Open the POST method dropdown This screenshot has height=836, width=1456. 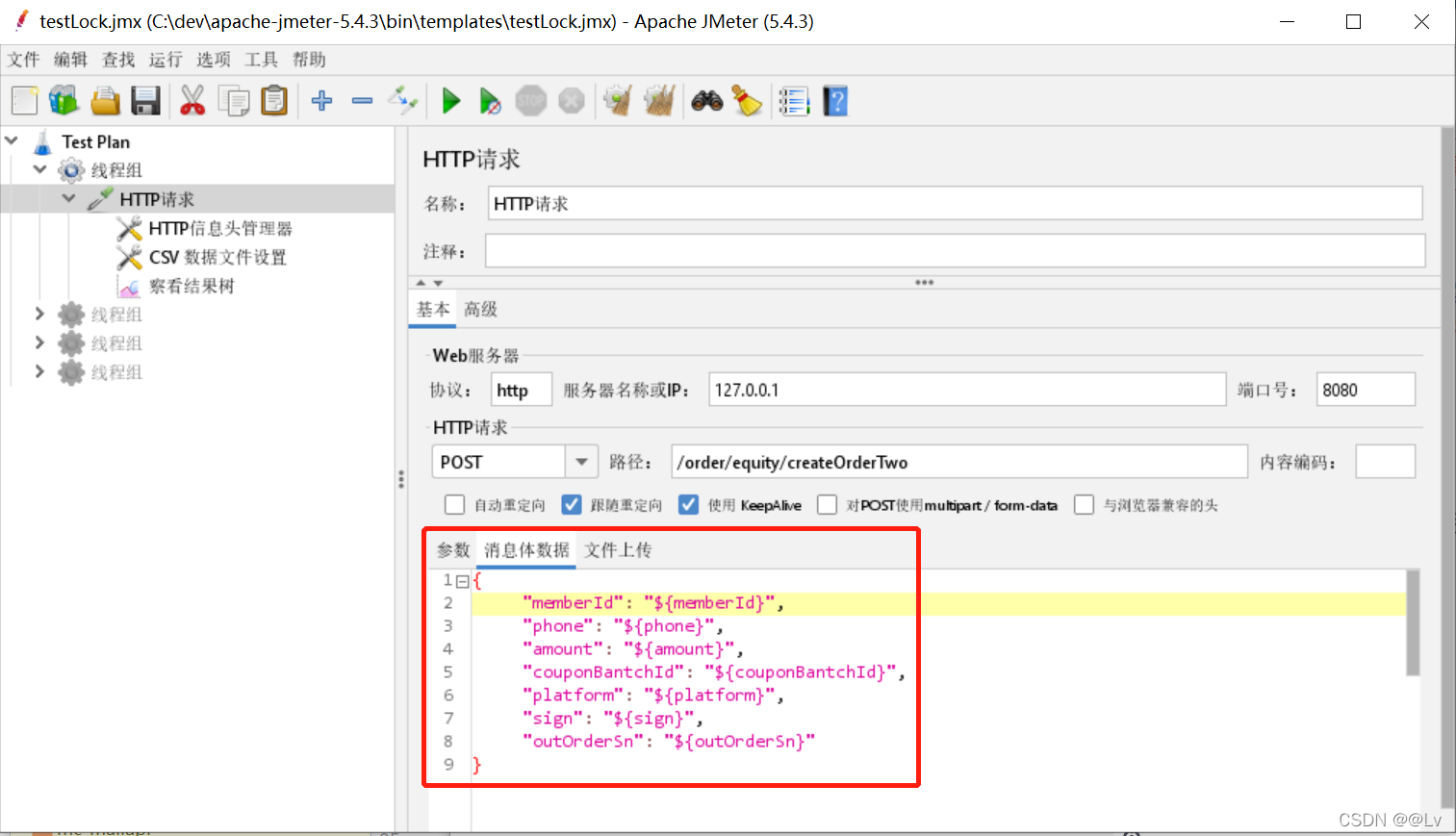point(581,462)
